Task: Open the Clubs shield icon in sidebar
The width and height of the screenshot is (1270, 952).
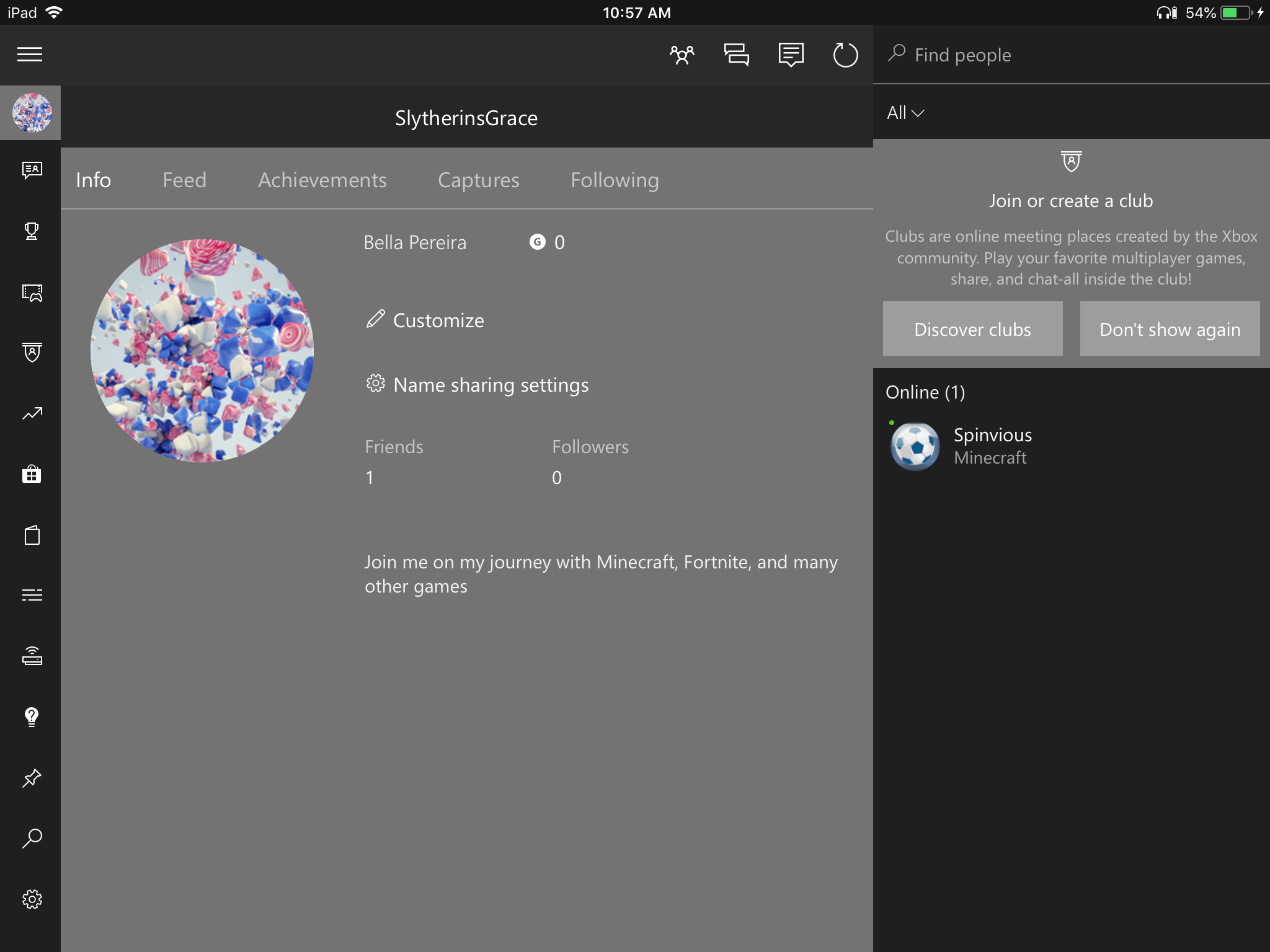Action: [x=32, y=353]
